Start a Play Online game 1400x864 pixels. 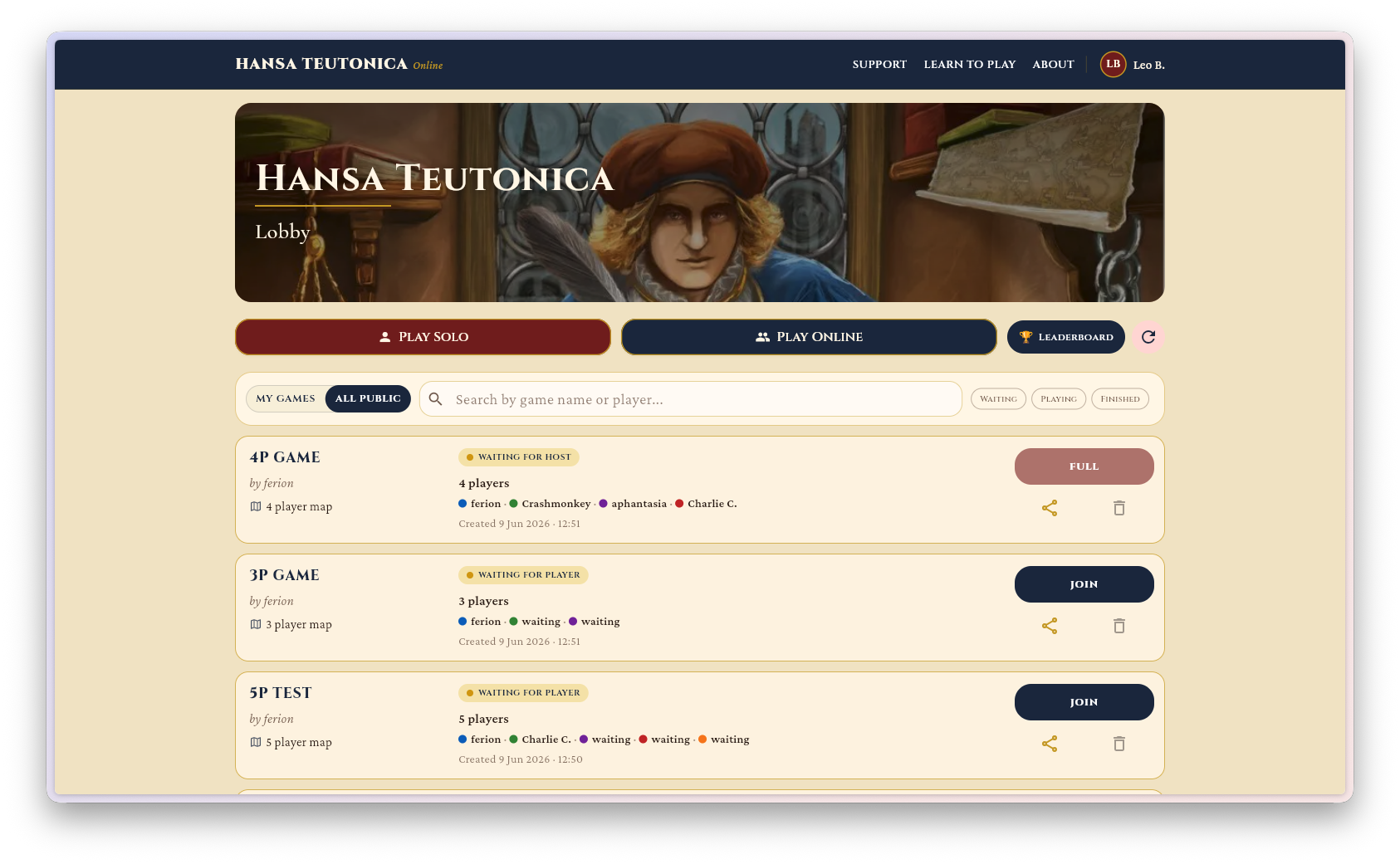pyautogui.click(x=809, y=337)
